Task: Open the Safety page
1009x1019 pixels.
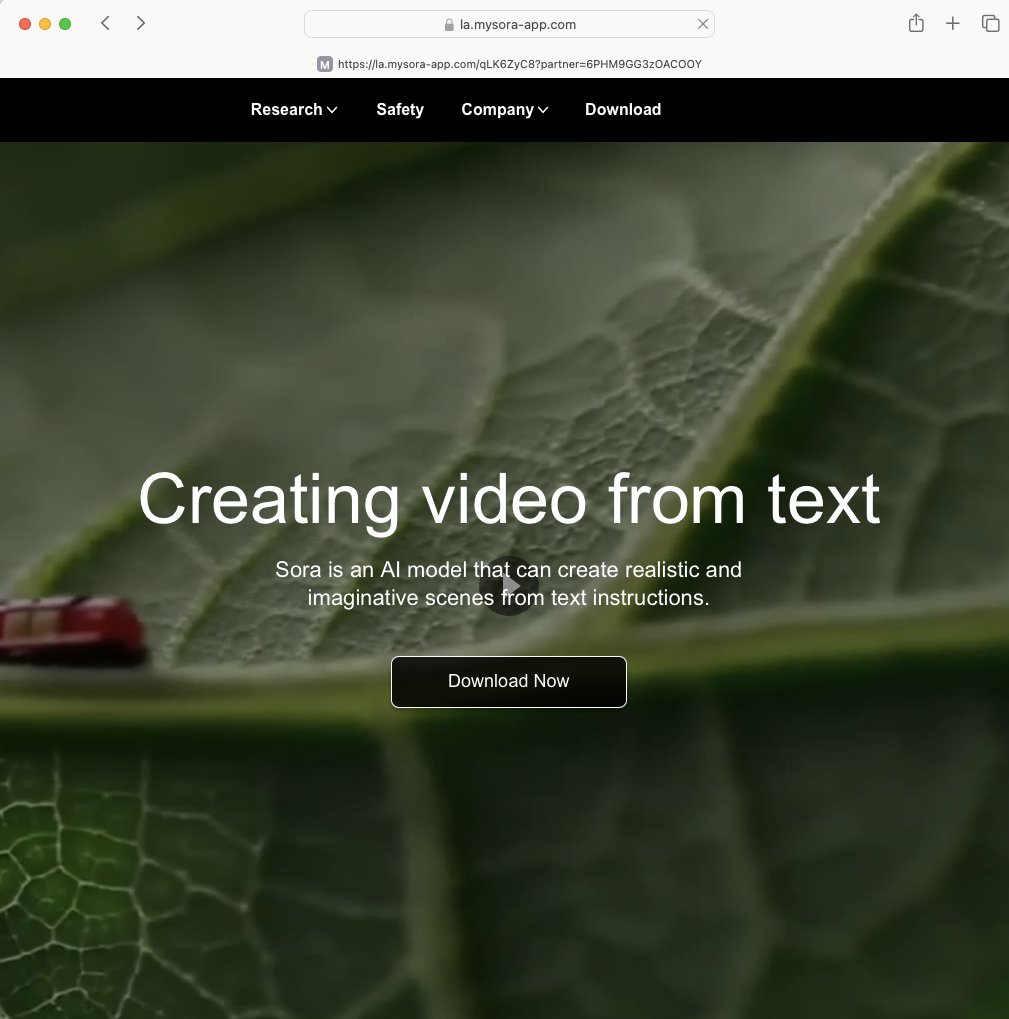Action: click(400, 109)
